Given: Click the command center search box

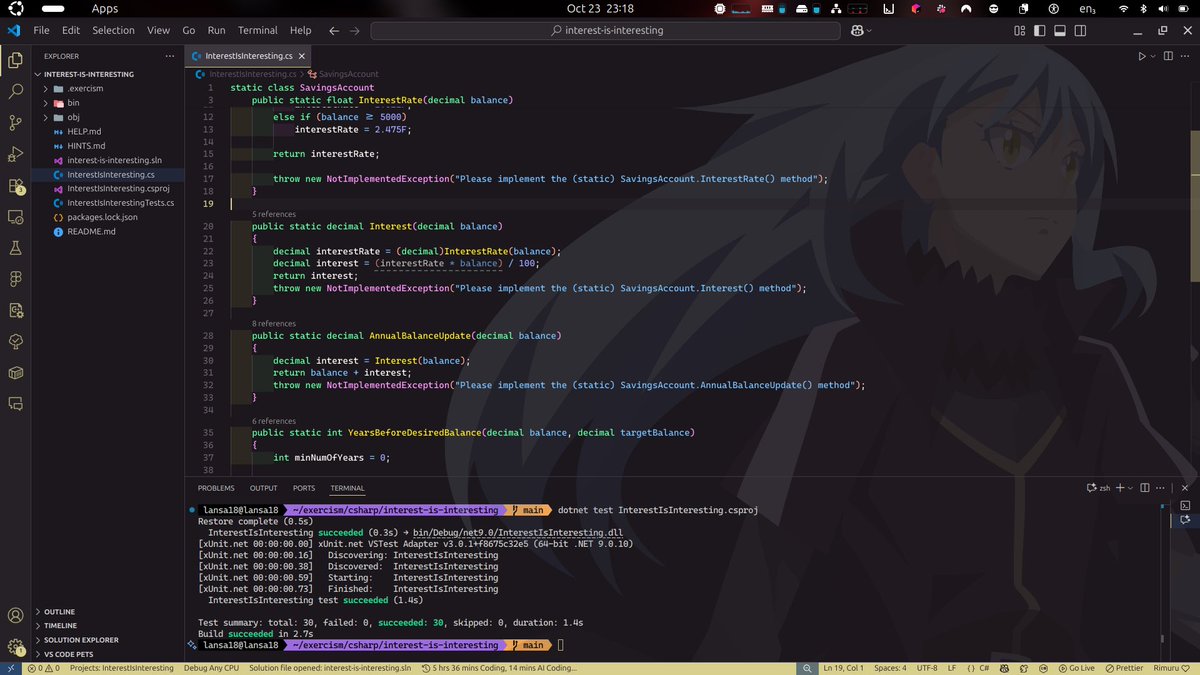Looking at the screenshot, I should pyautogui.click(x=606, y=31).
